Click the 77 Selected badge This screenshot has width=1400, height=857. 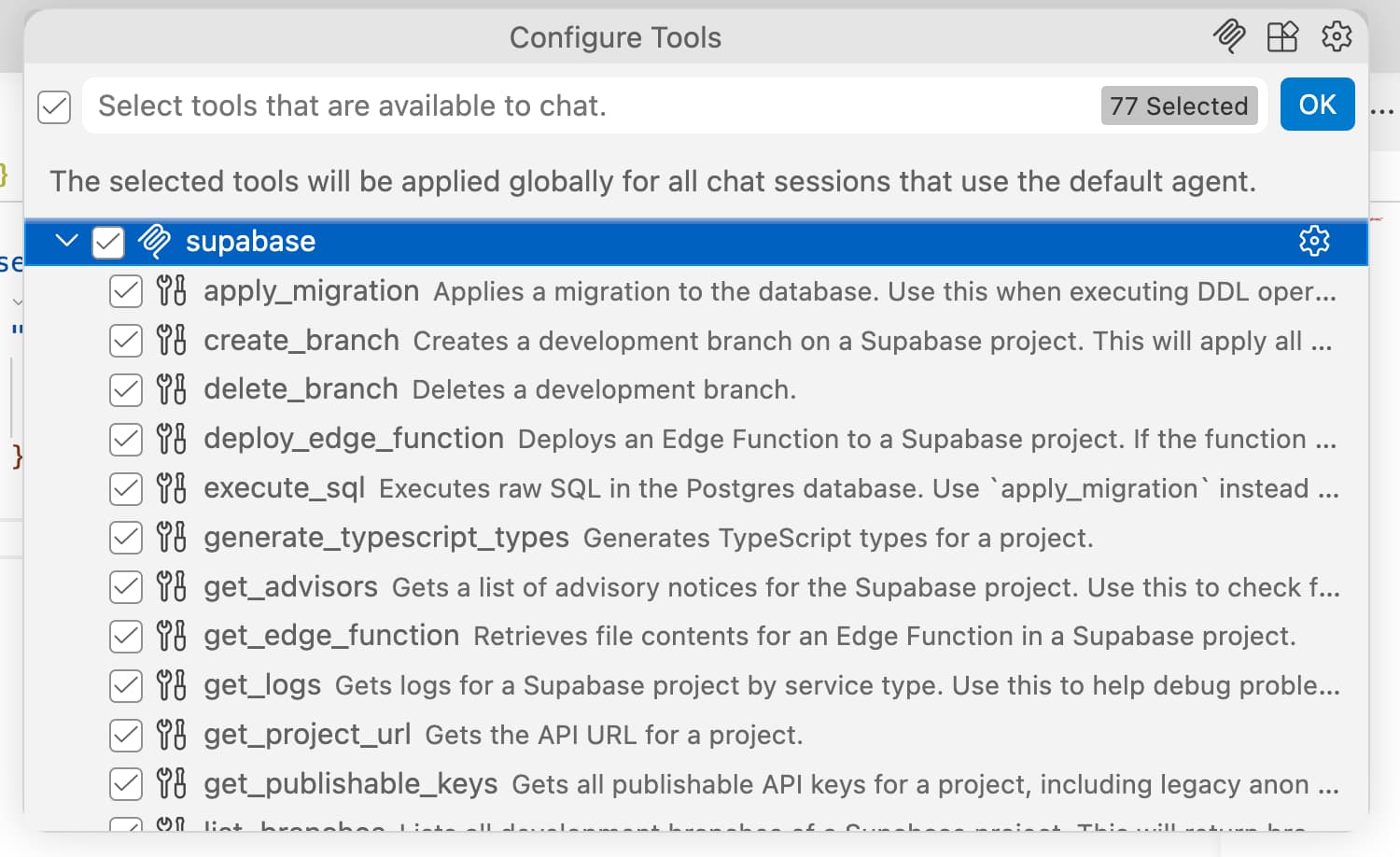(1179, 105)
